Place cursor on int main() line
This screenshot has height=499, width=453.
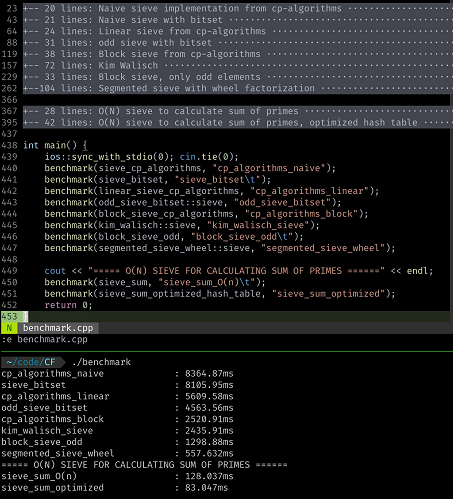(x=55, y=145)
